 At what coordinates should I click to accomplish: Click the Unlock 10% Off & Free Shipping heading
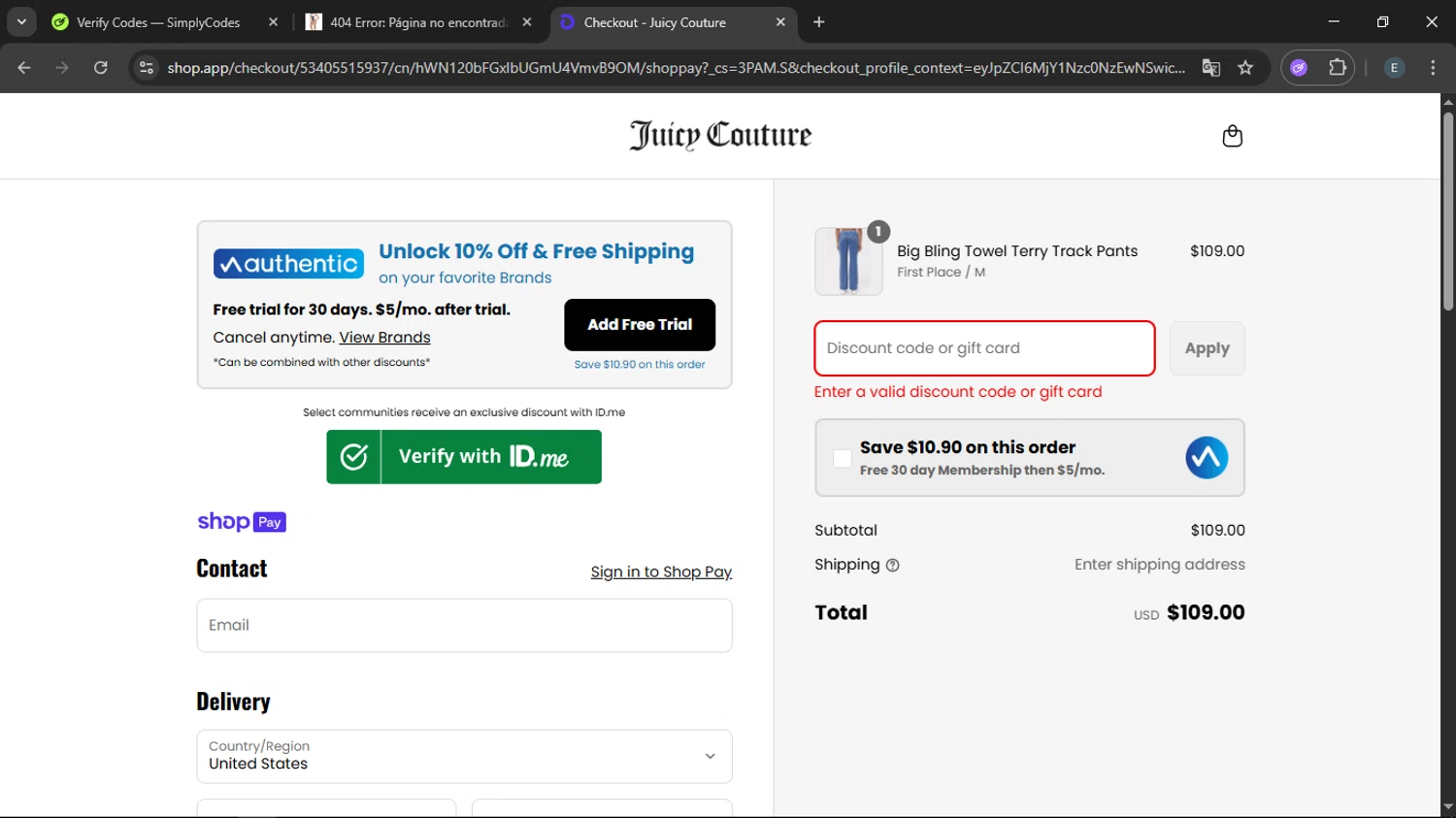coord(536,251)
